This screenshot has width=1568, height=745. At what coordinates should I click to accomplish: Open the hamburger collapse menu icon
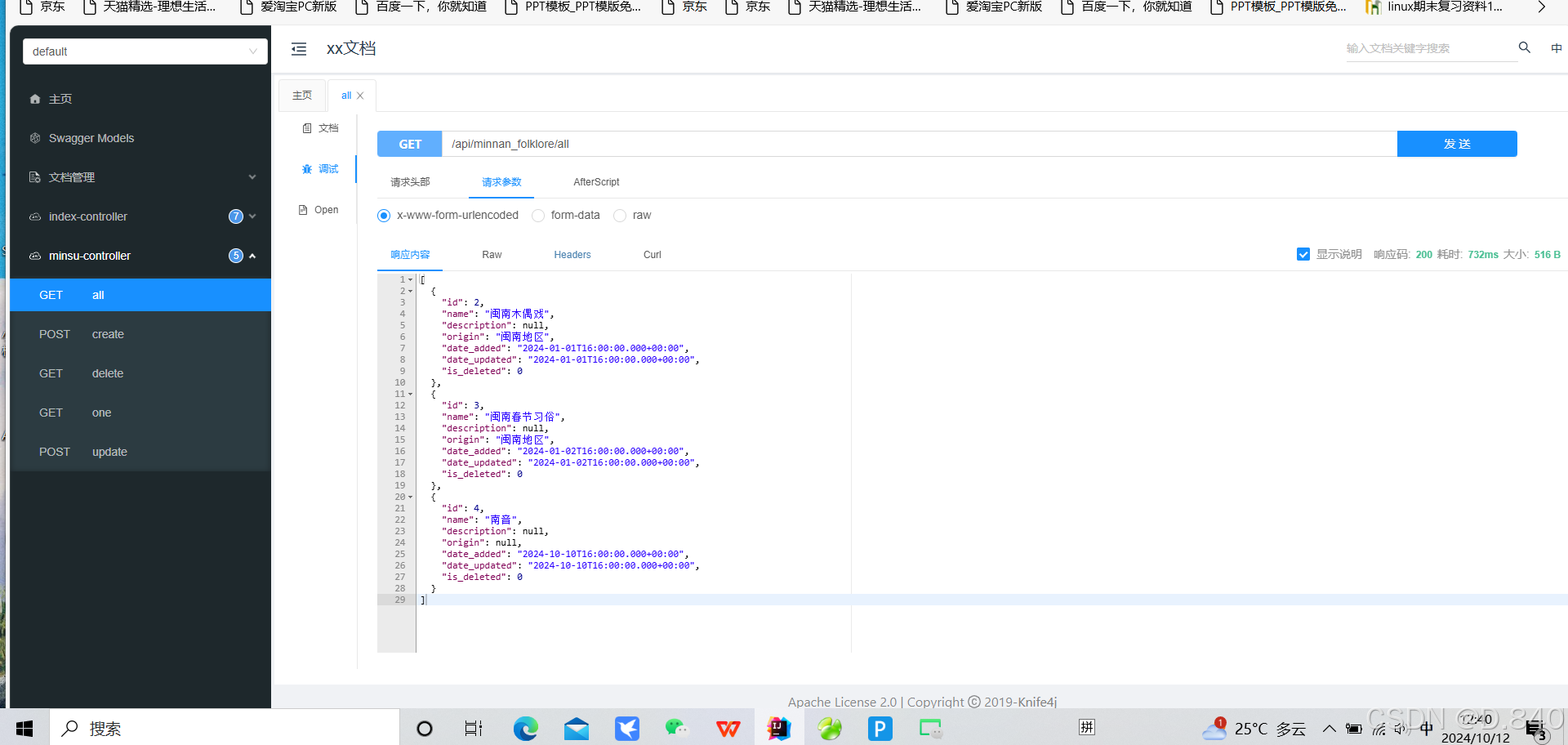[298, 48]
